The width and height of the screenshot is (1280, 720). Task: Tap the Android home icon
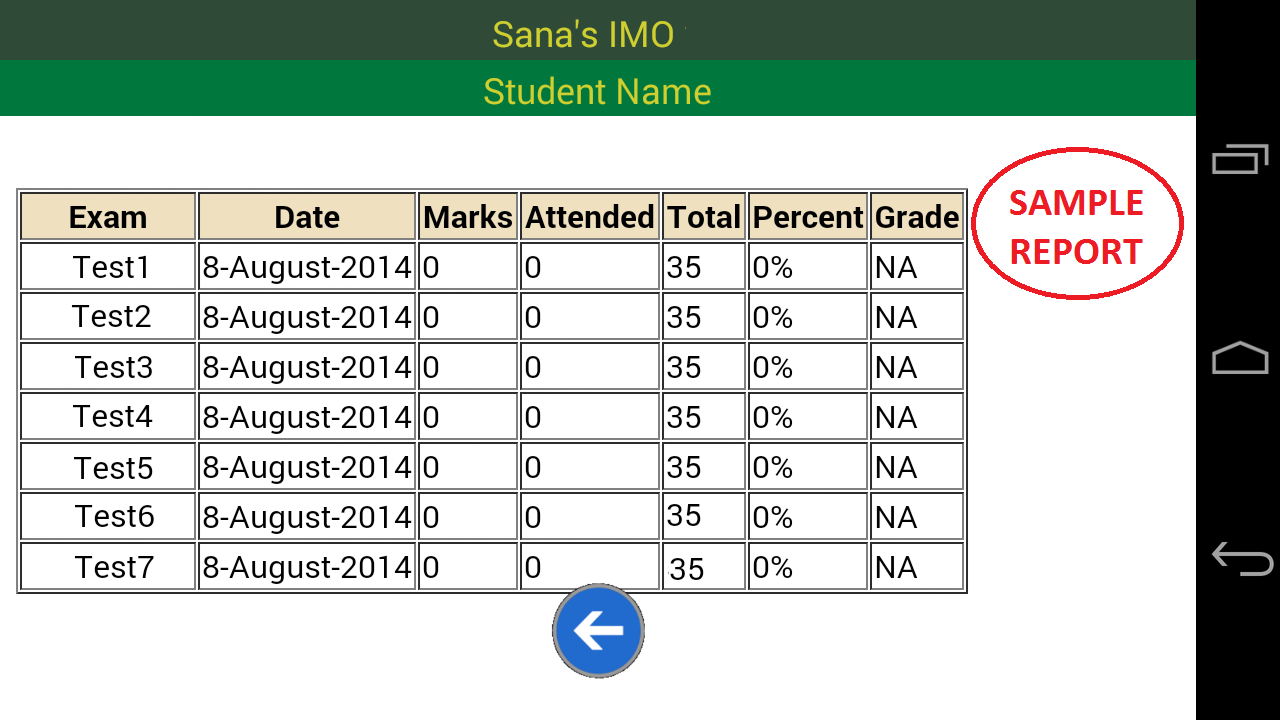coord(1240,360)
